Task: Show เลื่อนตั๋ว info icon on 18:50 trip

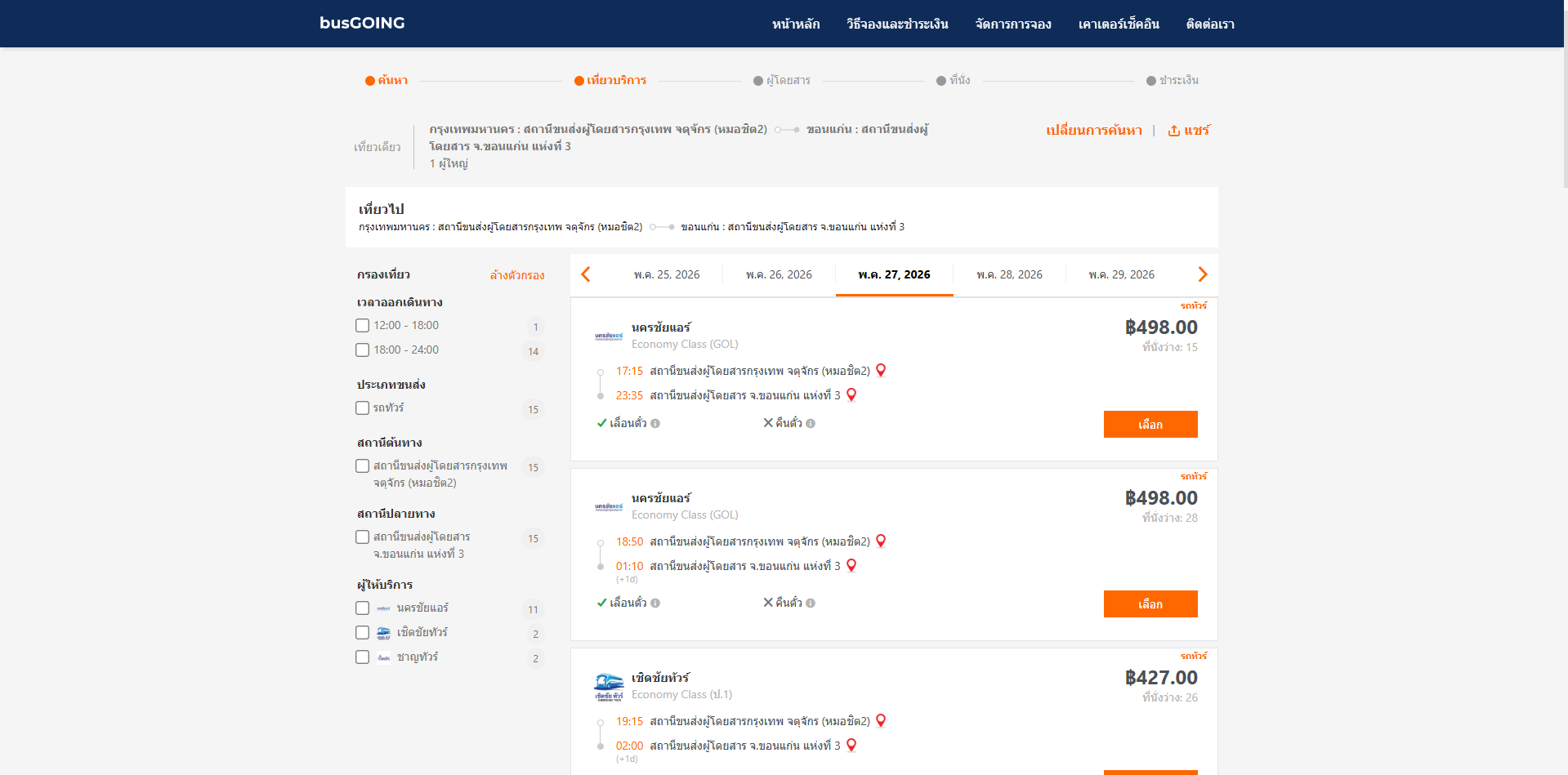Action: pyautogui.click(x=655, y=603)
